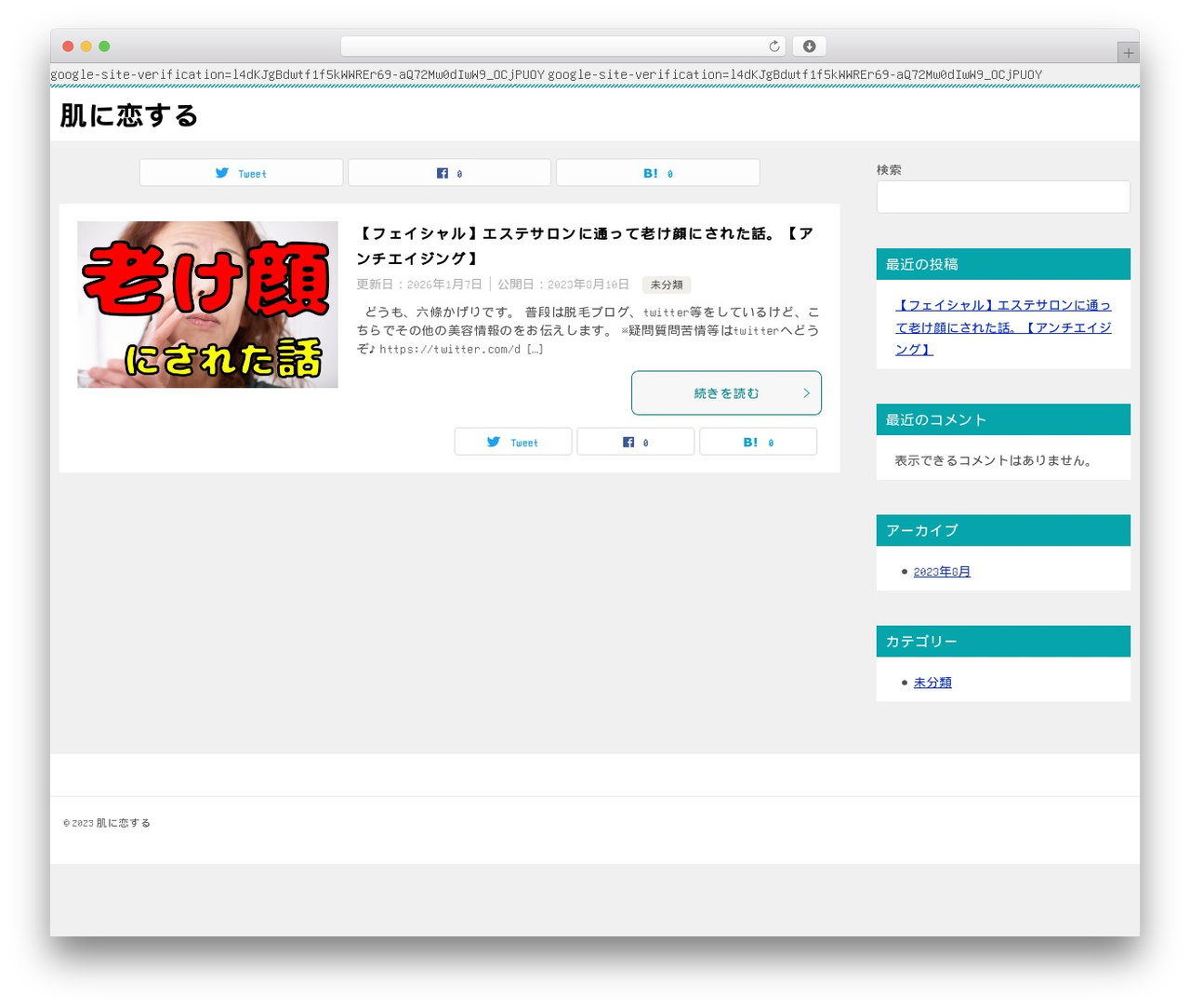Screen dimensions: 1190x1008
Task: Click the 最近の投稿 widget heading
Action: [x=1003, y=264]
